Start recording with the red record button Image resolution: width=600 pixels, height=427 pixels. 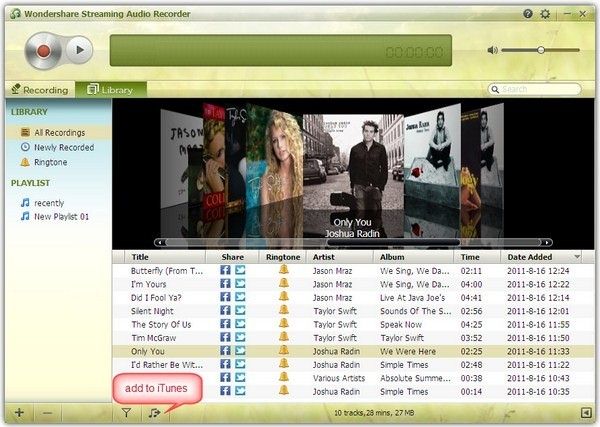pos(43,50)
